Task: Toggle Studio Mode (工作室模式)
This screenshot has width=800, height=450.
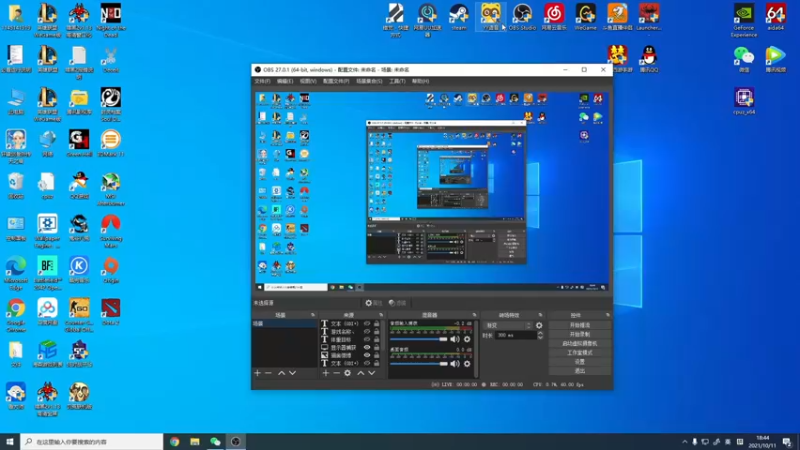Action: [x=580, y=353]
